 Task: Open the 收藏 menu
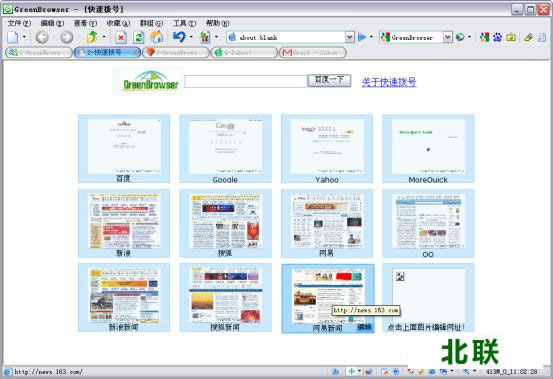pyautogui.click(x=118, y=23)
